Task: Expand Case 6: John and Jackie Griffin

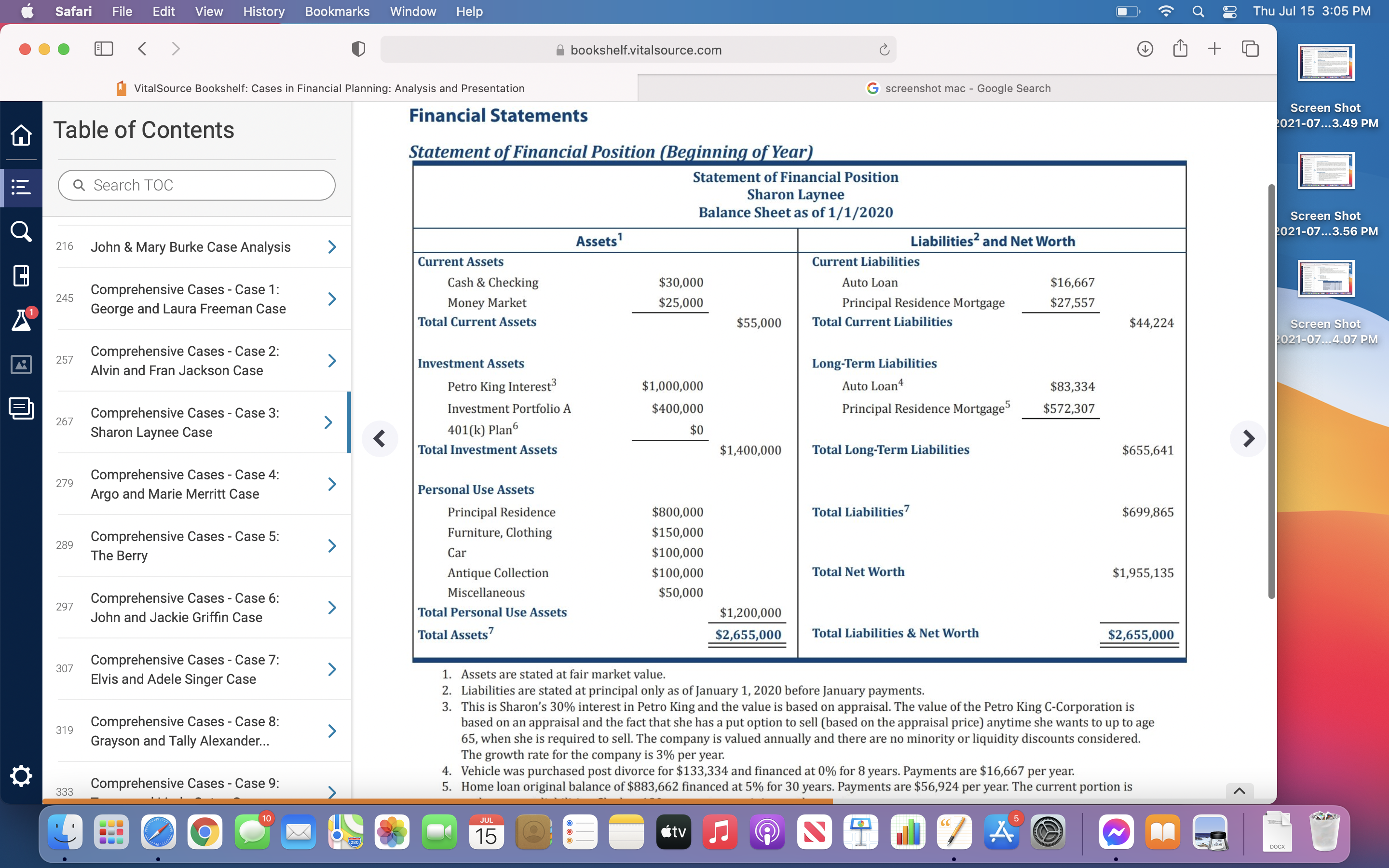Action: click(332, 608)
